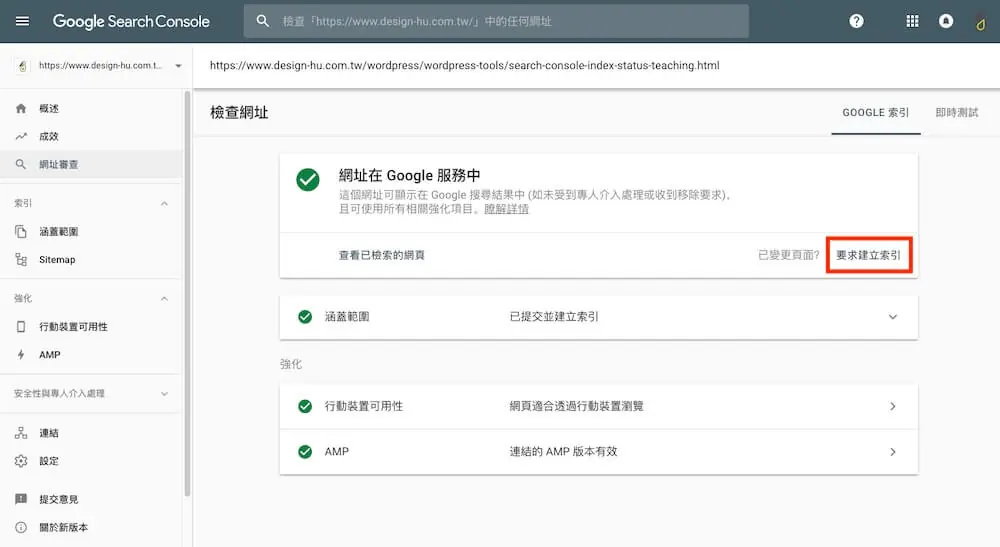Click the 要求建立索引 button

pos(869,255)
